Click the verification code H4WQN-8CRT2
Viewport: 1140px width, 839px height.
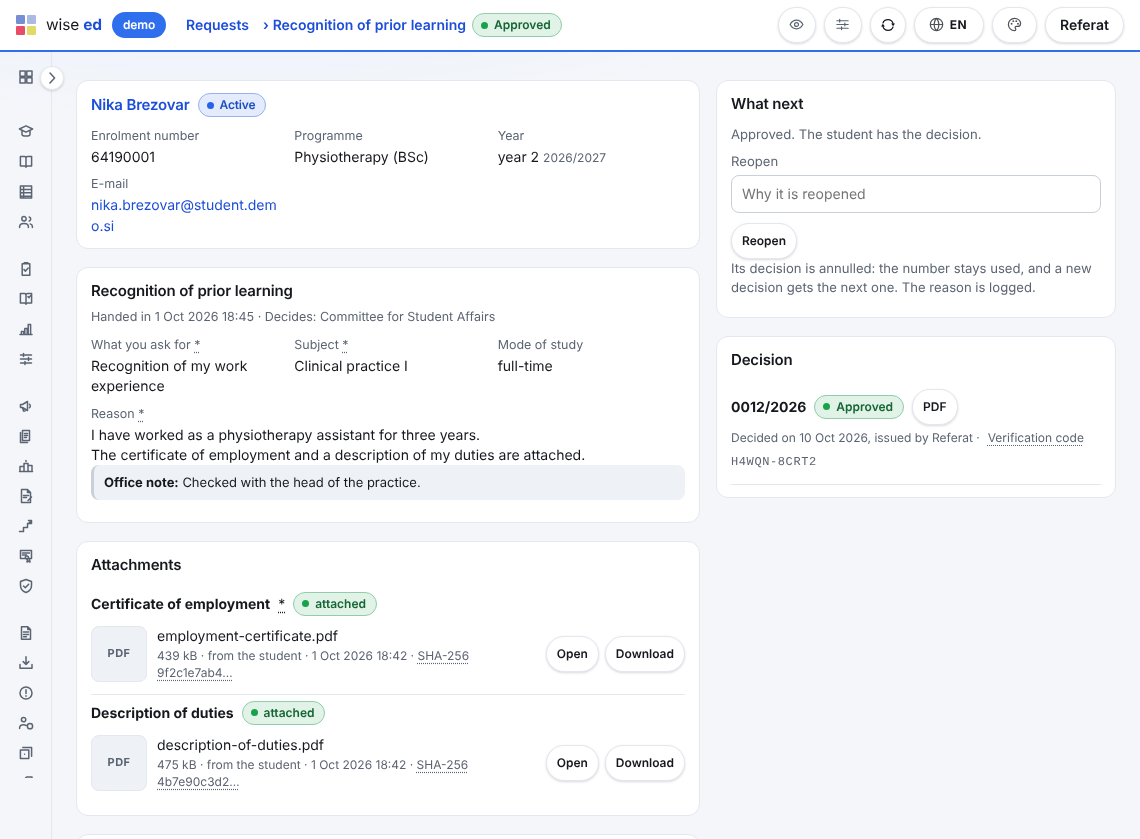pyautogui.click(x=774, y=461)
